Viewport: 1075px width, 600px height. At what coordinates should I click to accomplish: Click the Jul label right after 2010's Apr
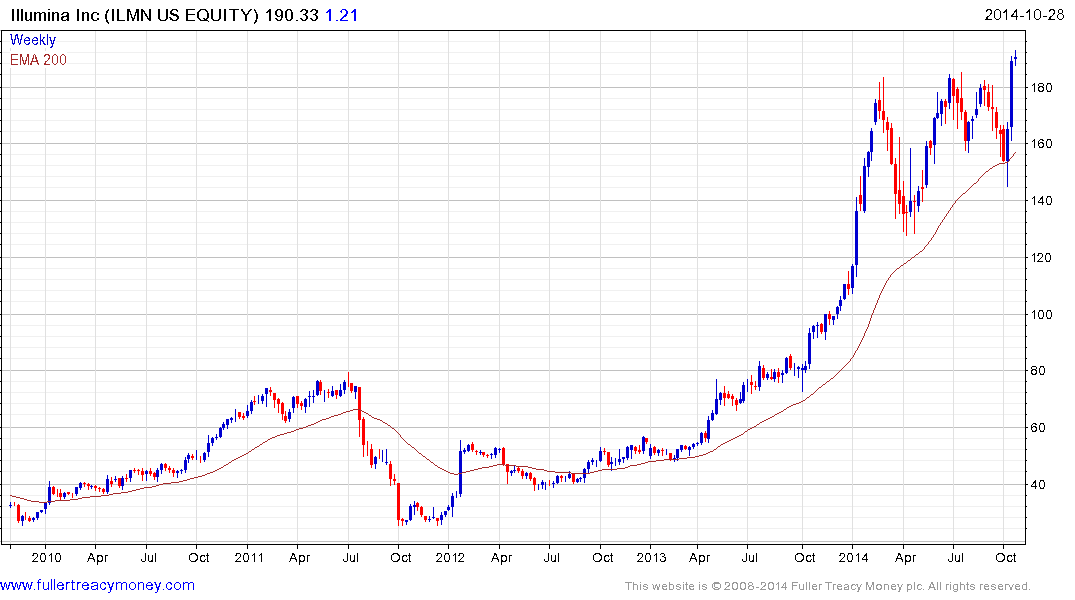(x=148, y=557)
